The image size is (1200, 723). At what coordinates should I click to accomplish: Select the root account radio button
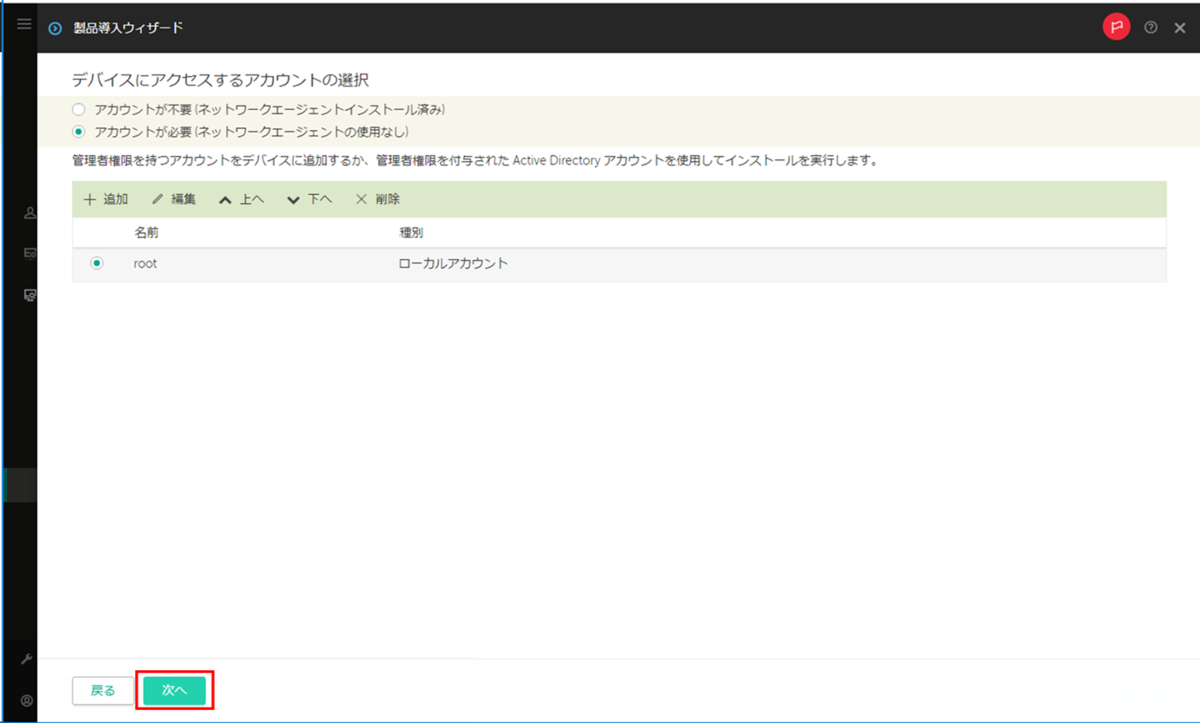pos(95,263)
